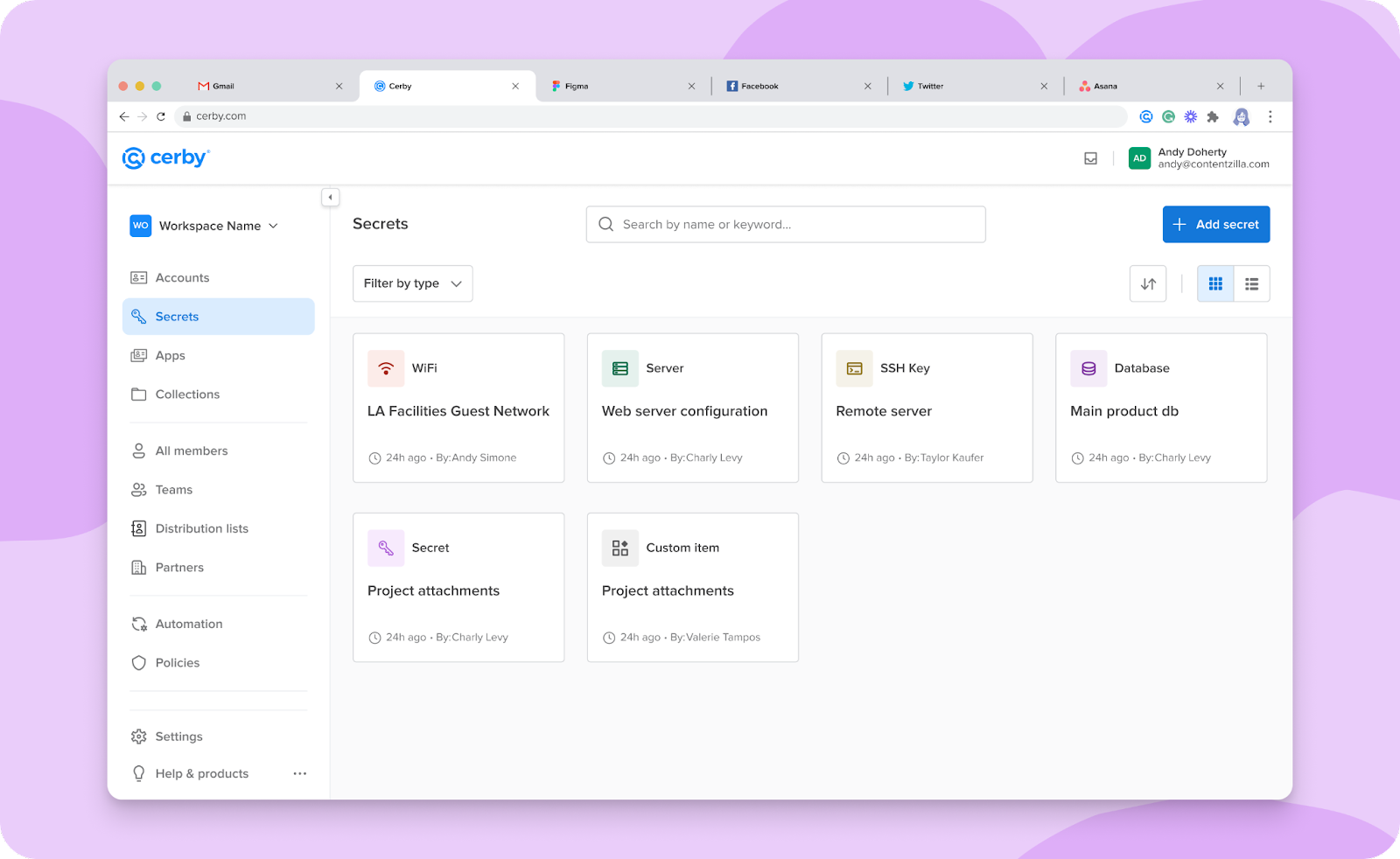Switch to list view

pyautogui.click(x=1251, y=283)
